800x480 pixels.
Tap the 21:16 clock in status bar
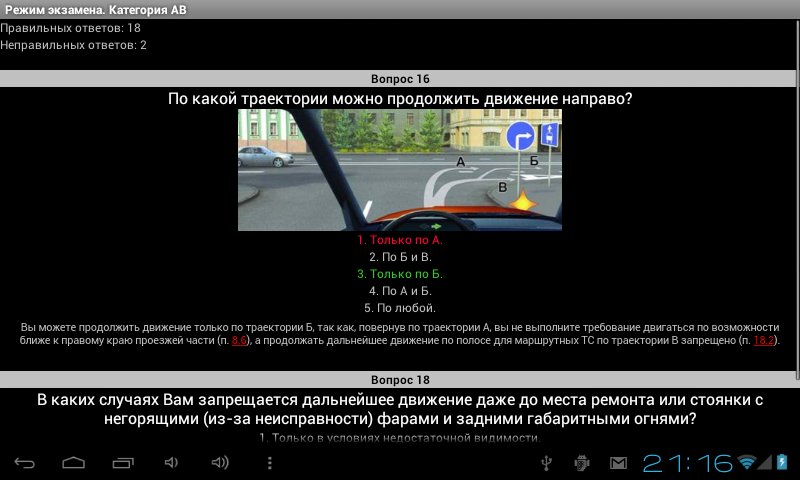coord(687,463)
